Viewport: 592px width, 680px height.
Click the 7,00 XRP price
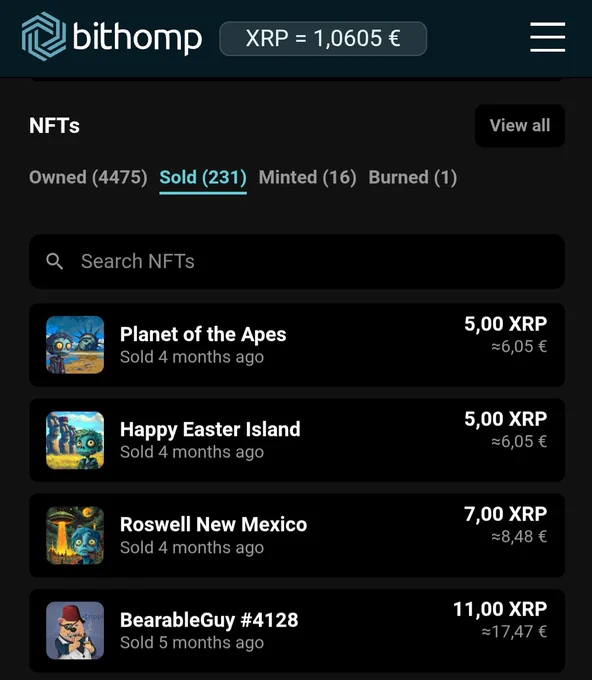506,514
